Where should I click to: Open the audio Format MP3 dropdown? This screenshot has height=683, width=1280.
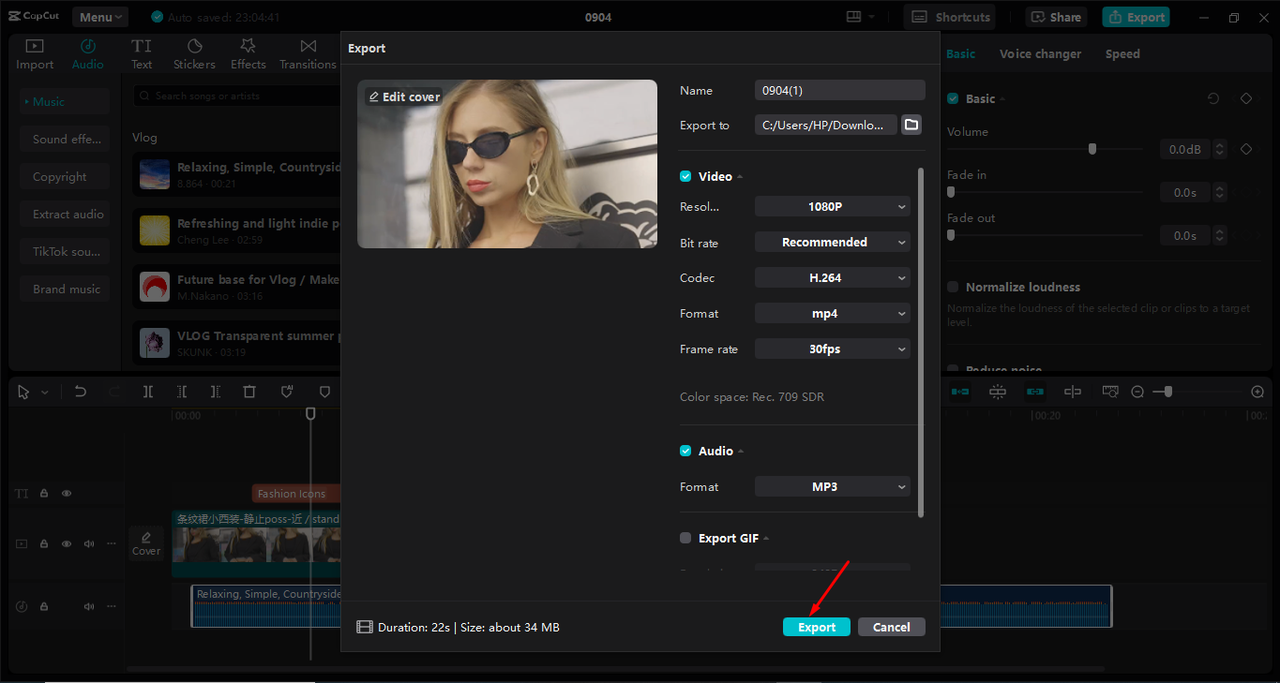coord(832,487)
